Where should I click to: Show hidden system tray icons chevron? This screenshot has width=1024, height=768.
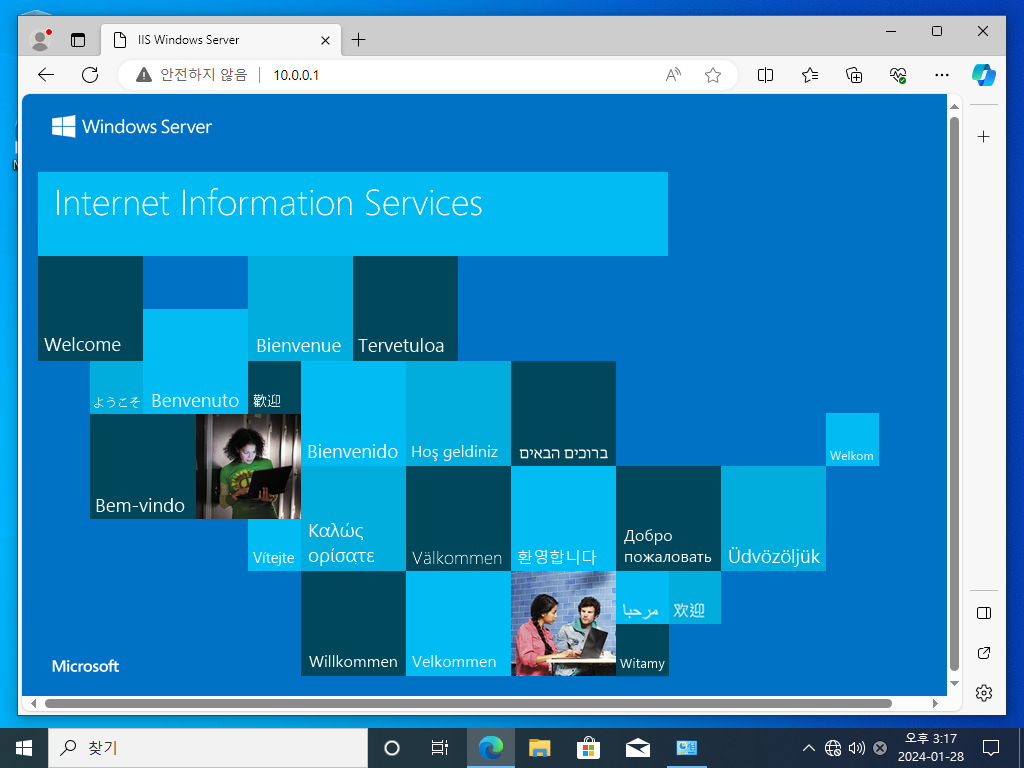pyautogui.click(x=808, y=748)
